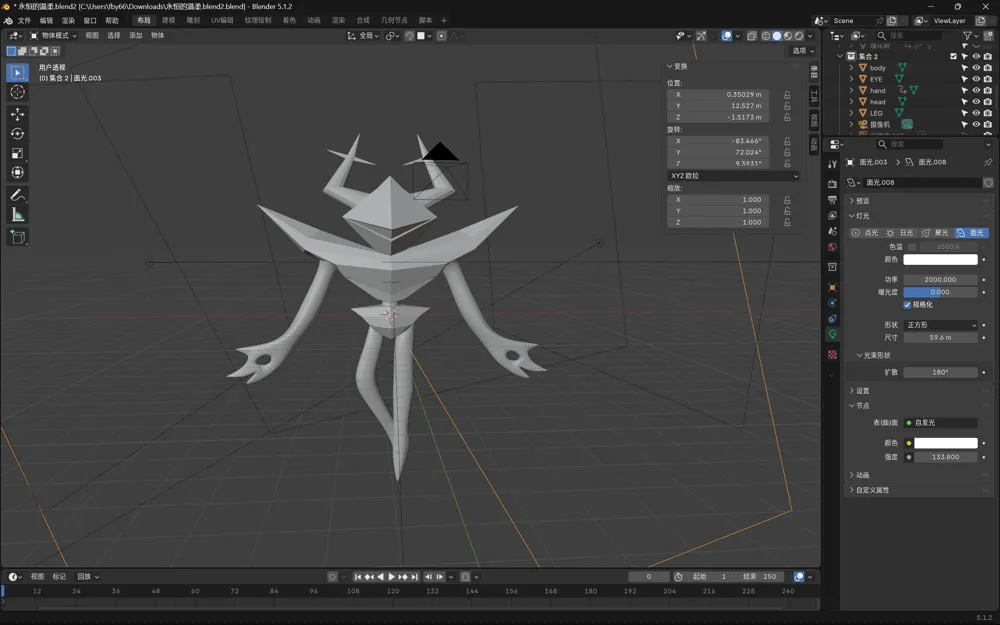Select the Rotate tool
This screenshot has width=1000, height=625.
pos(17,134)
